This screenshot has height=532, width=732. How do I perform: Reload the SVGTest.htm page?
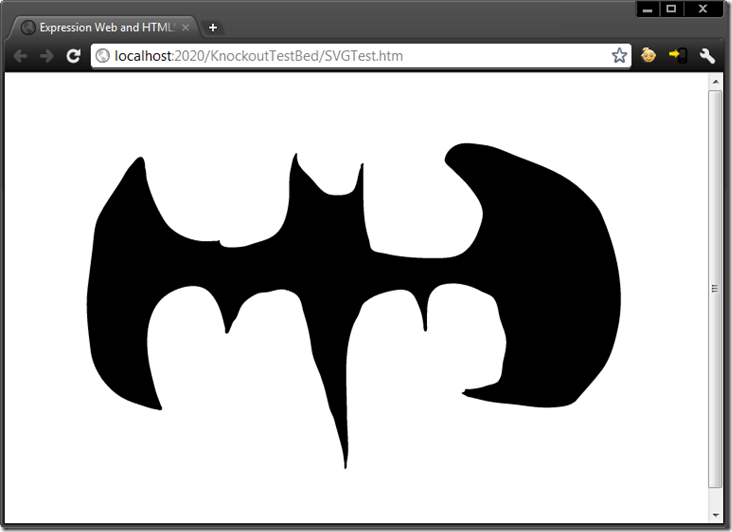pos(73,56)
